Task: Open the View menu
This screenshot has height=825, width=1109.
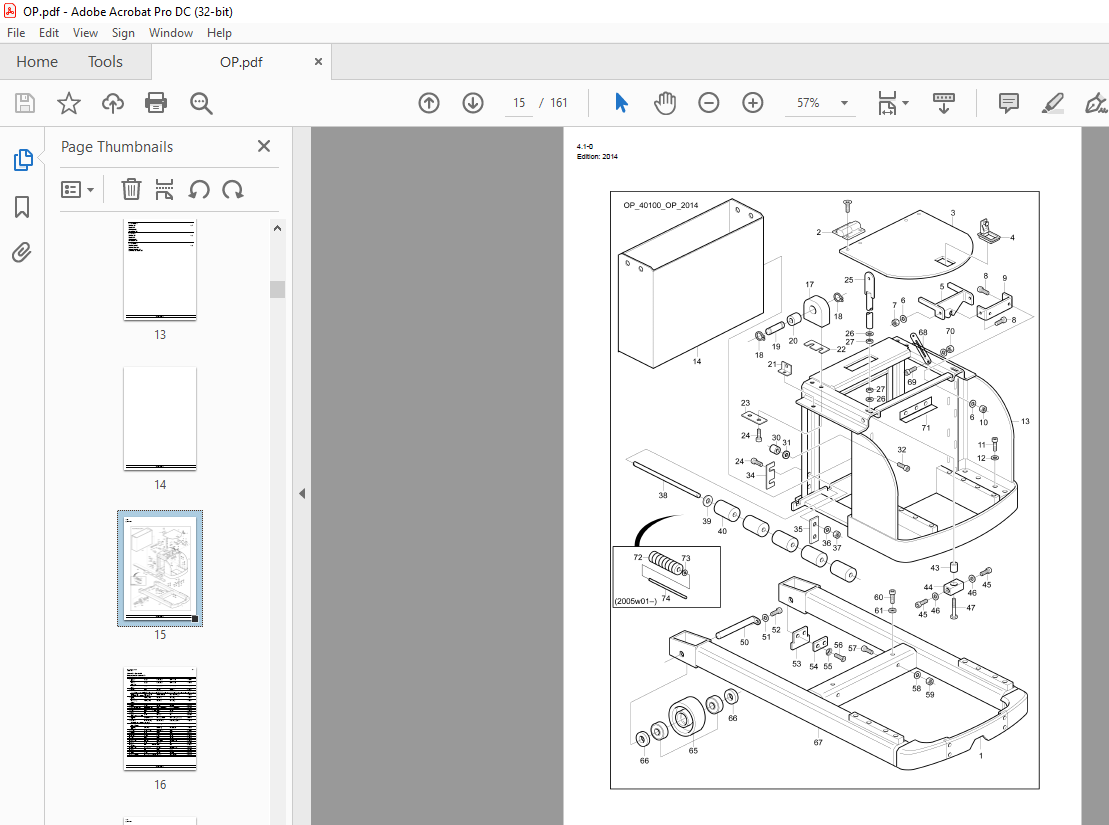Action: pyautogui.click(x=85, y=33)
